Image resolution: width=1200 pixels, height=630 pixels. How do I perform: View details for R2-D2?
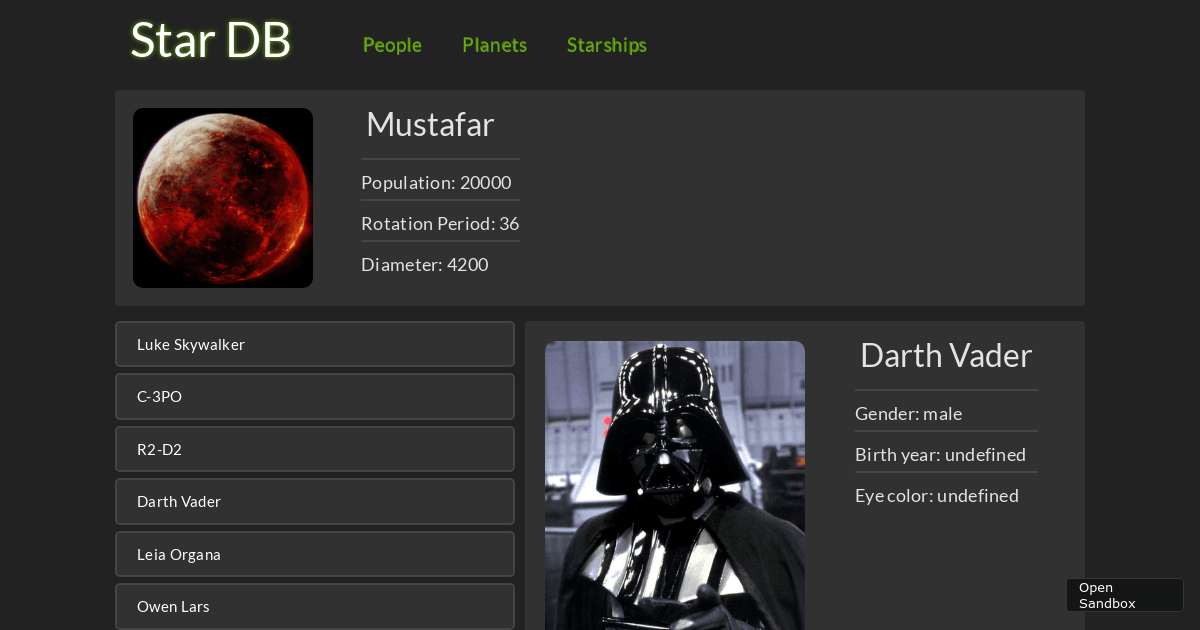315,449
